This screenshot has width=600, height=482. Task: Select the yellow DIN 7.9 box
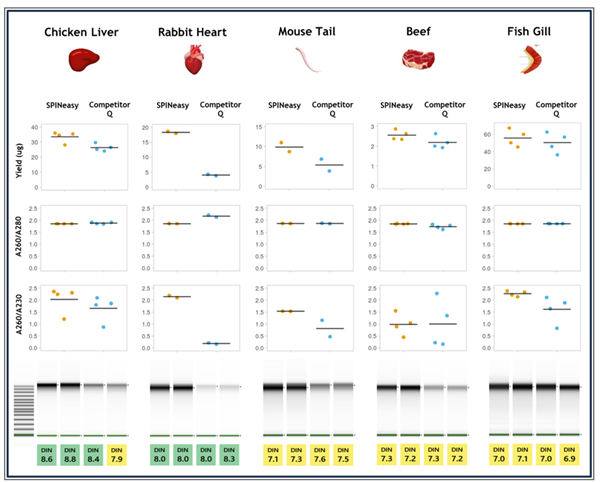click(x=118, y=456)
